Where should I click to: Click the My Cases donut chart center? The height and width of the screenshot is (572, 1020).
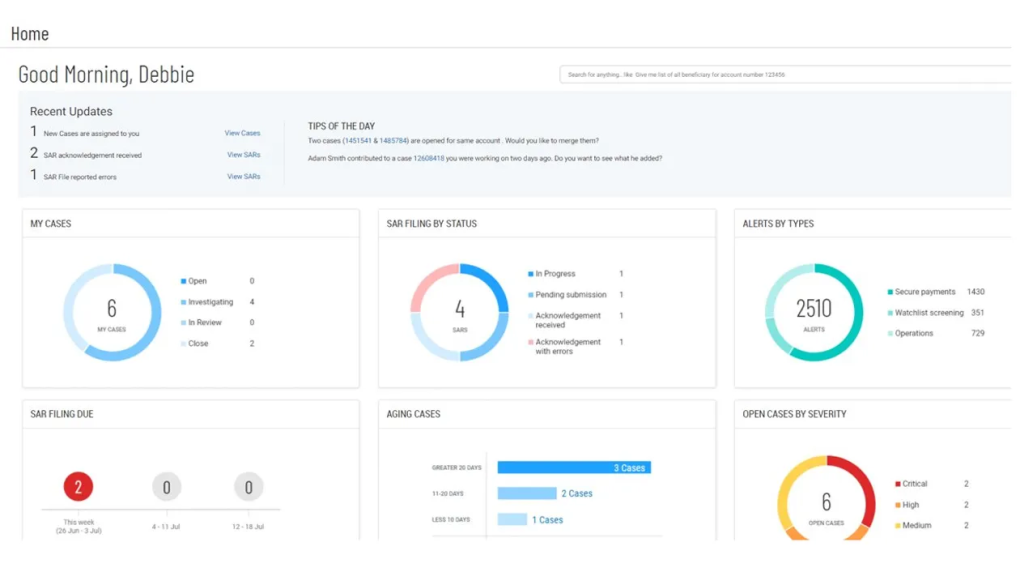(112, 312)
